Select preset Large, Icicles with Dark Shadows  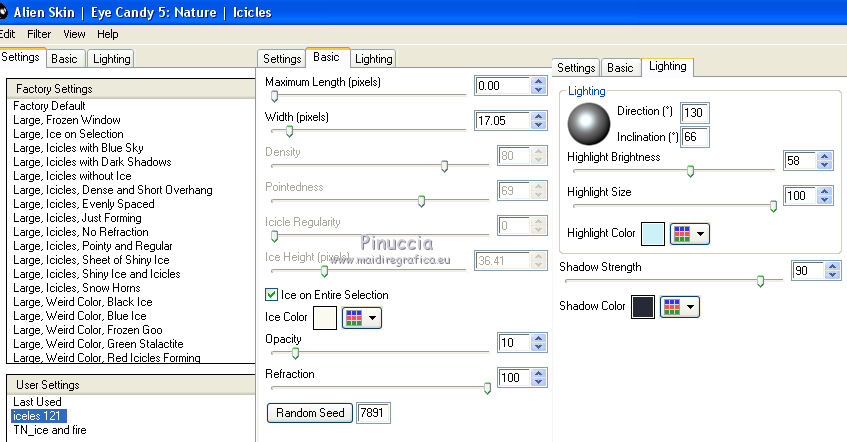click(92, 162)
